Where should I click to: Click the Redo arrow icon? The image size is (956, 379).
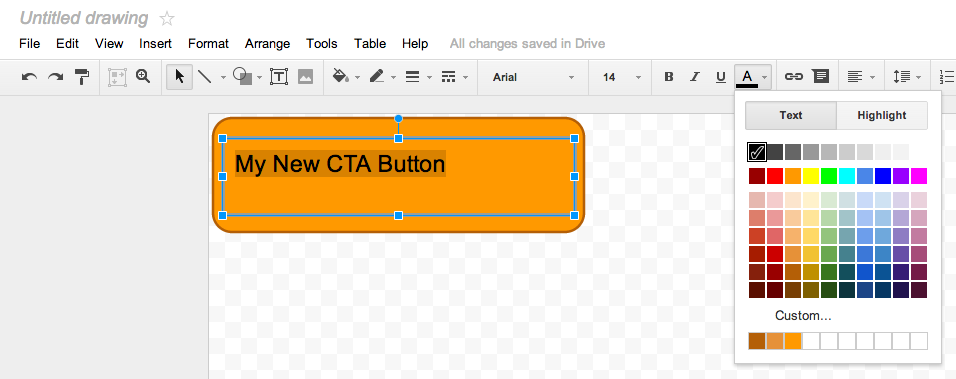pos(55,77)
